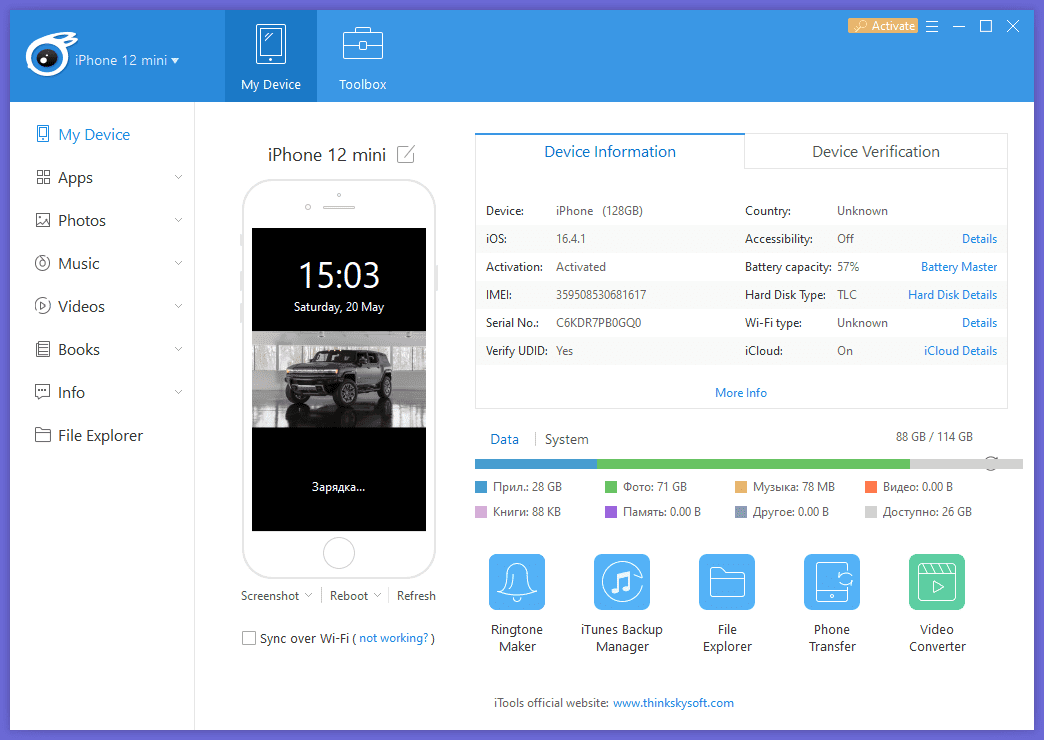Expand the Apps section chevron
Screen dimensions: 1044x740
click(178, 177)
